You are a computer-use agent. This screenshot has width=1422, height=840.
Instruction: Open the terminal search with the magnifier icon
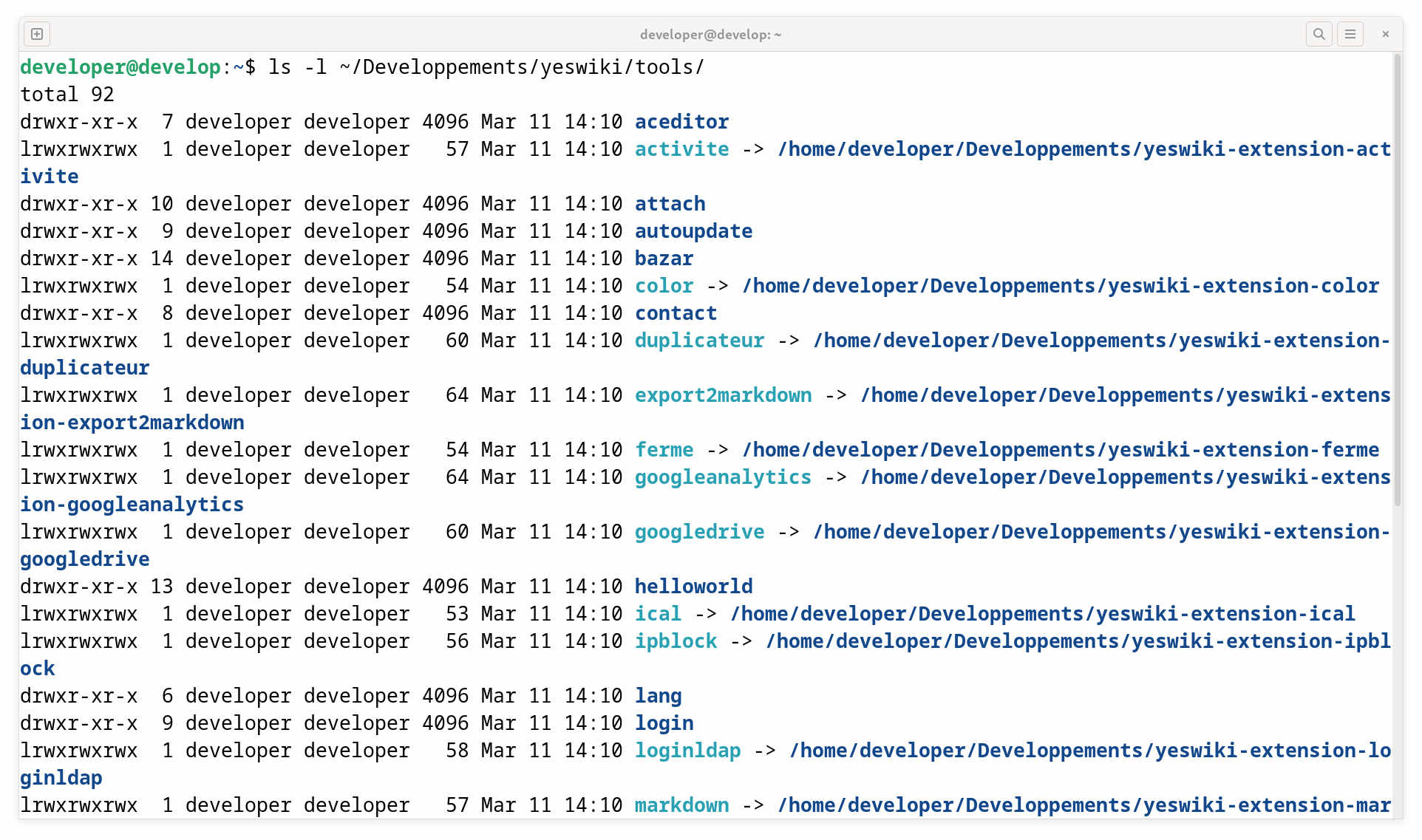coord(1319,34)
